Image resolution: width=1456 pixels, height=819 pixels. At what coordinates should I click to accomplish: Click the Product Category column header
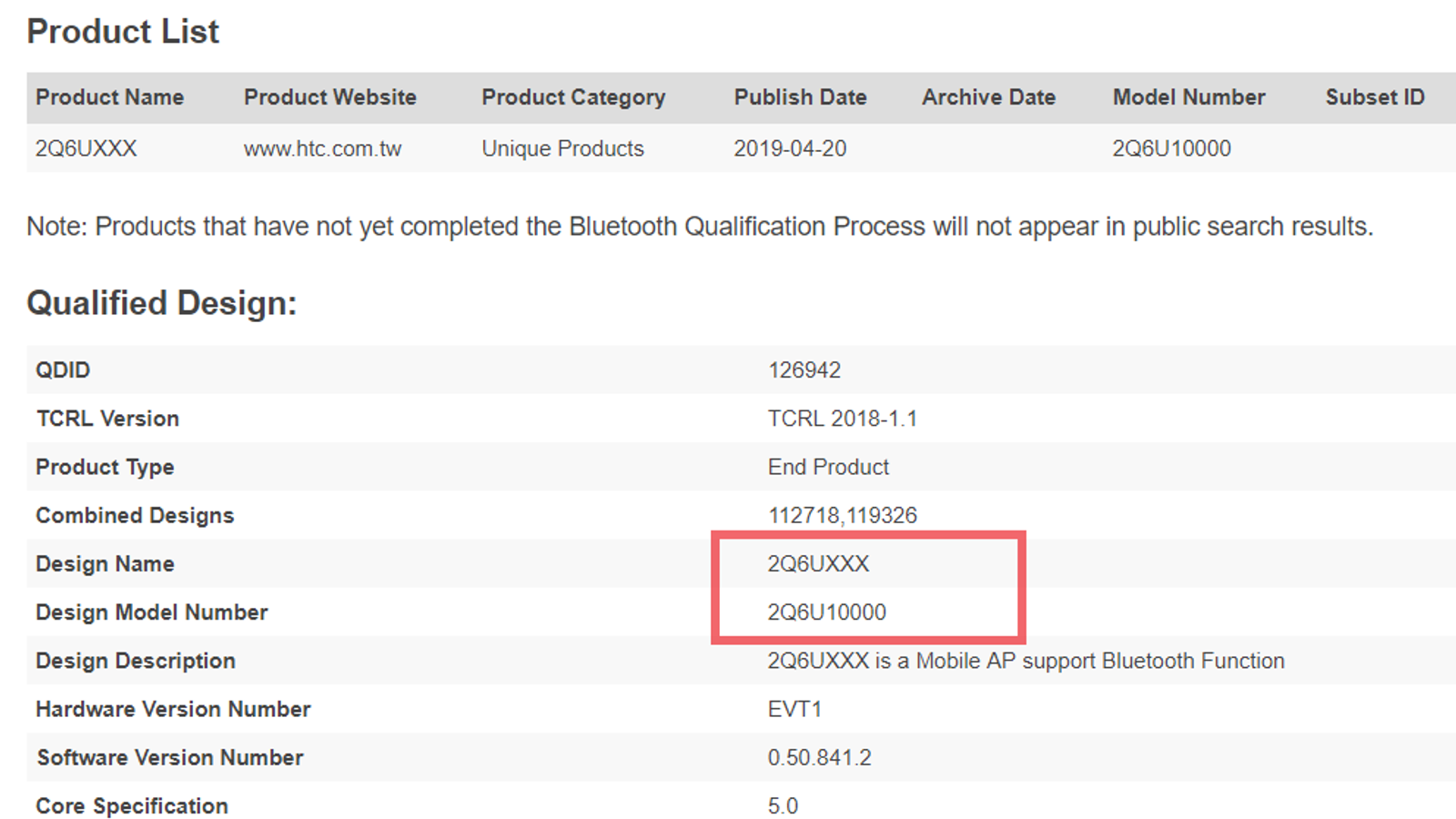(x=573, y=97)
